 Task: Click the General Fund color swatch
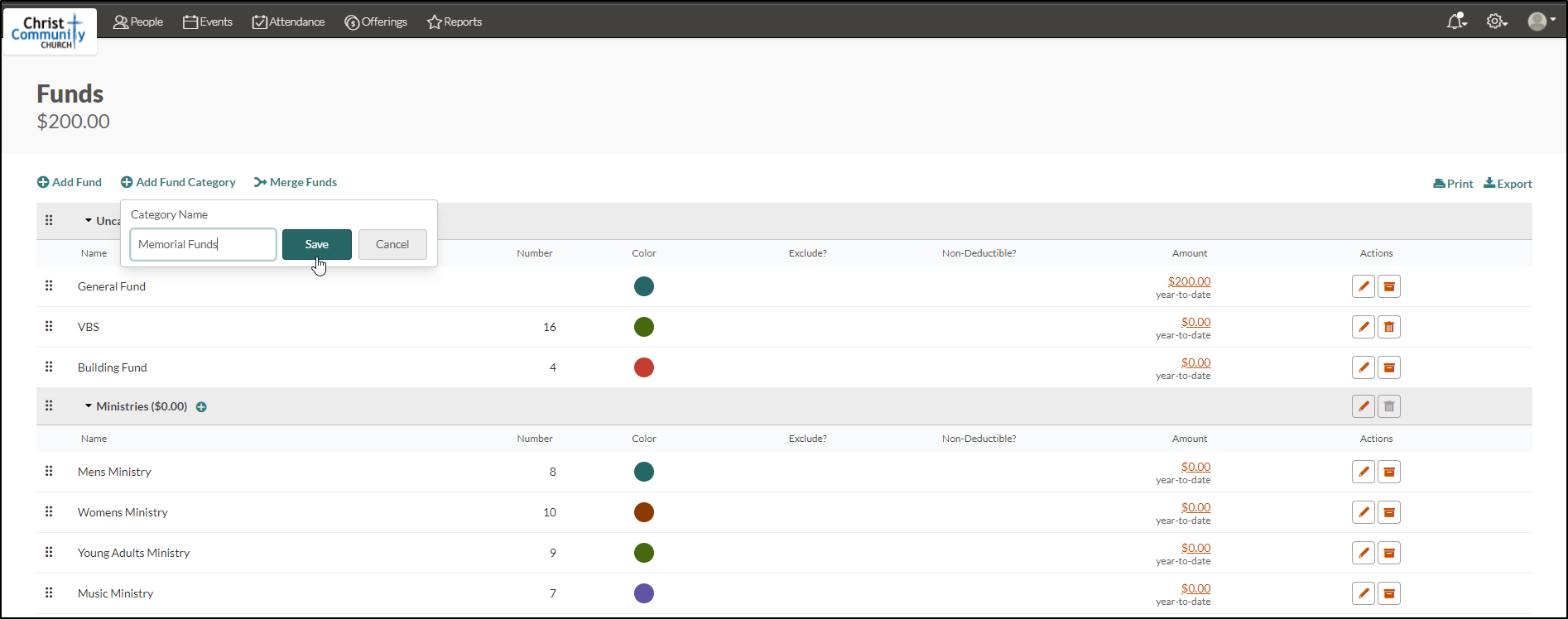pos(644,286)
